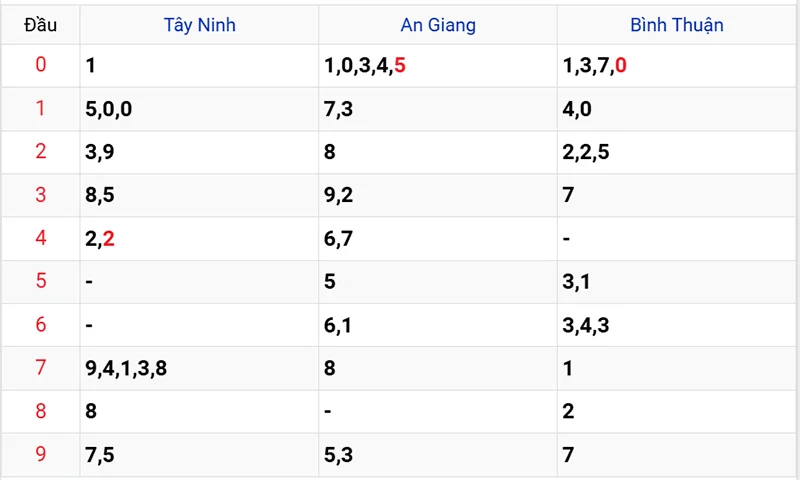The image size is (800, 480).
Task: Click the An Giang cell showing 9,2
Action: 339,196
